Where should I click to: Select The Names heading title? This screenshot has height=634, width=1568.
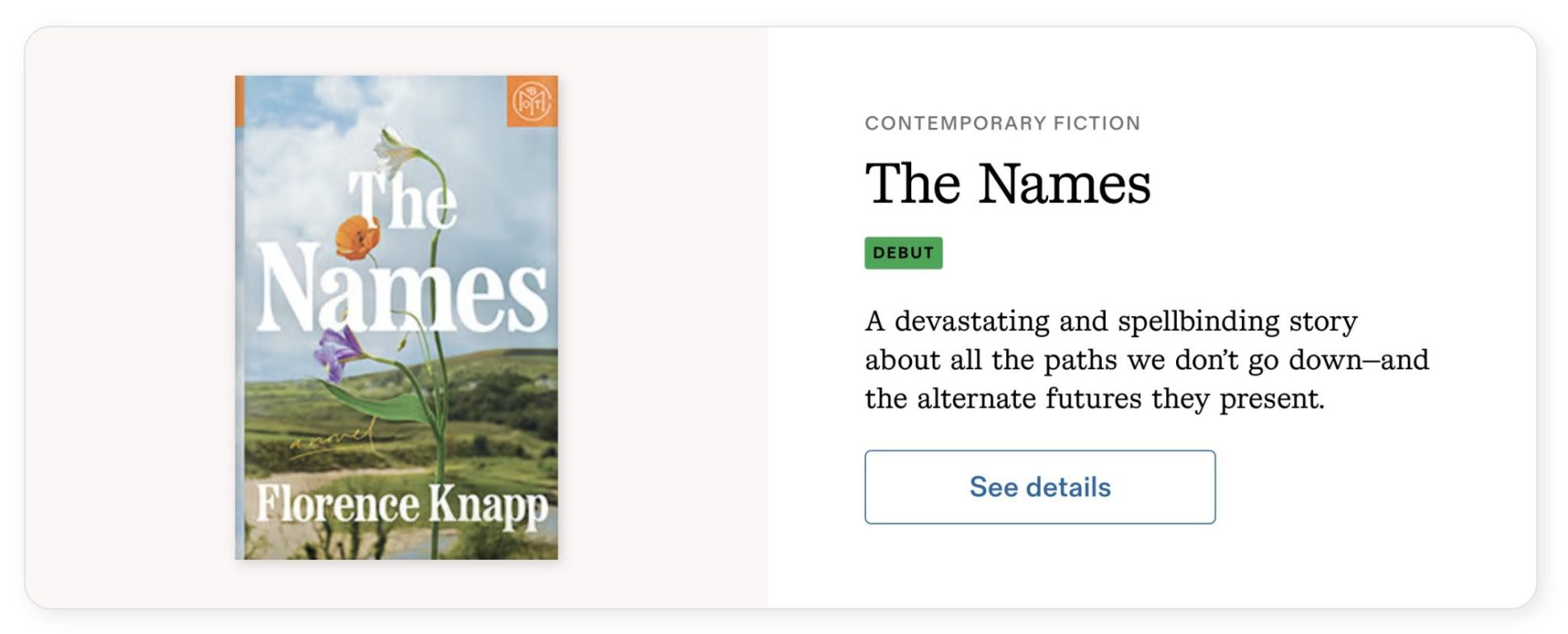pos(1007,183)
